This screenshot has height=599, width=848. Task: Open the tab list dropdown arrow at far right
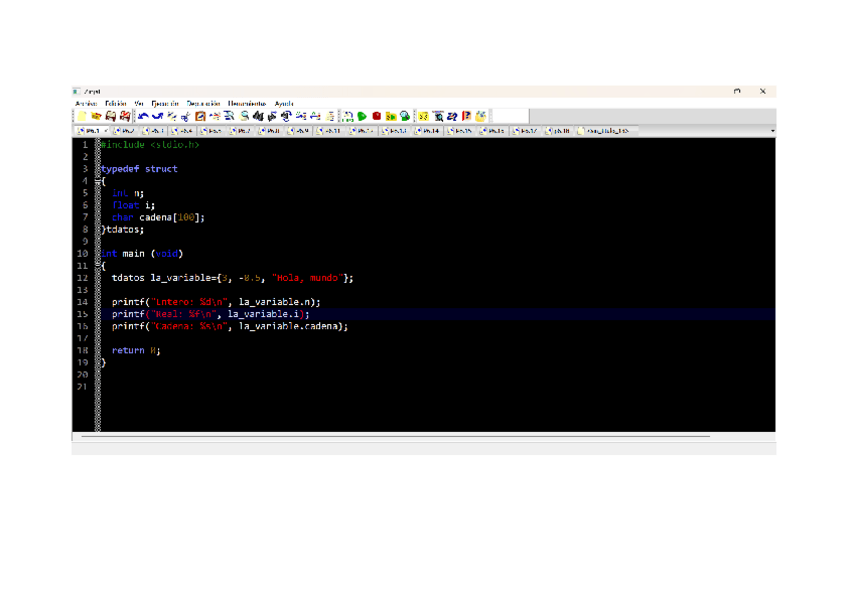(772, 131)
